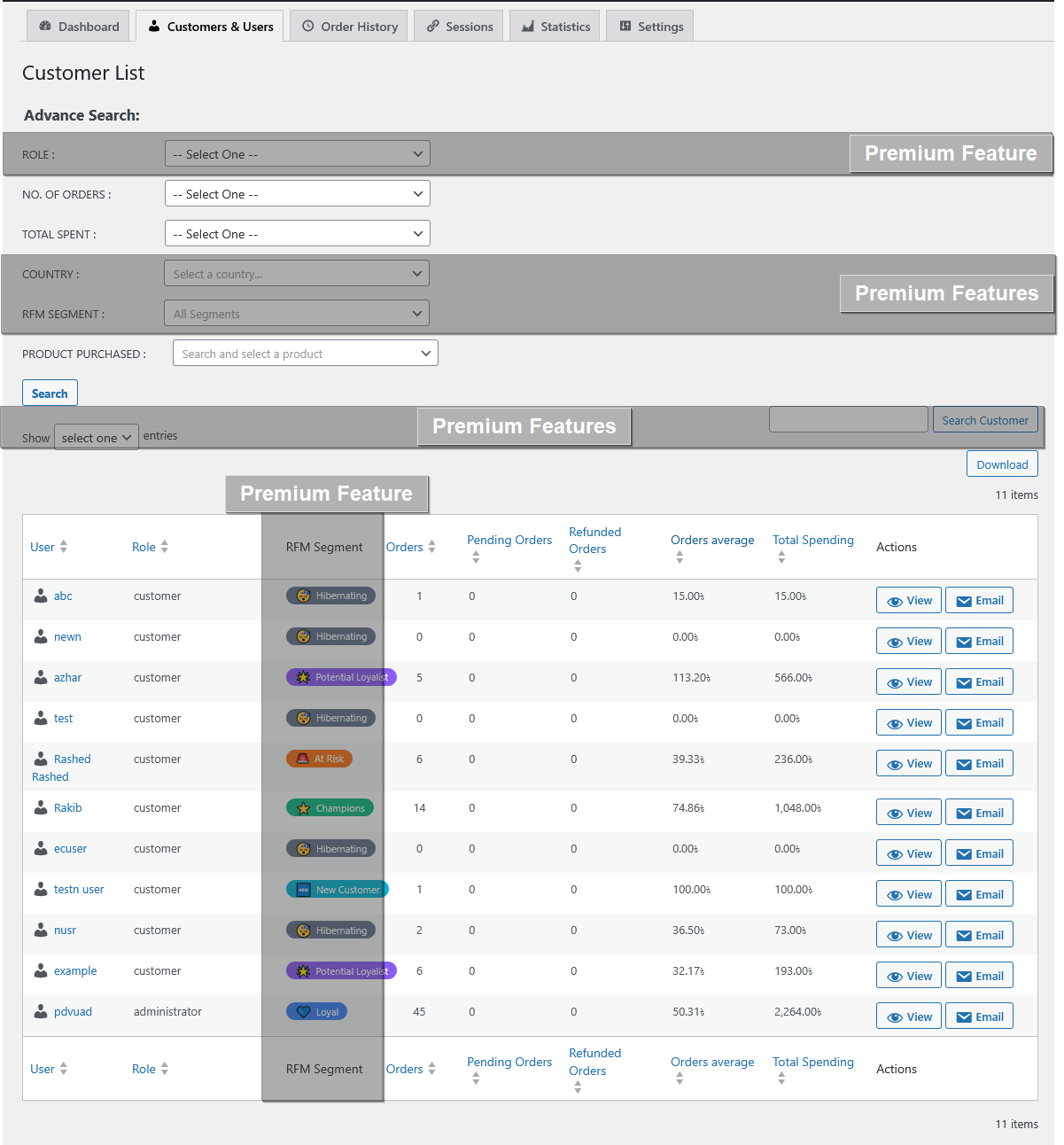The width and height of the screenshot is (1064, 1145).
Task: Click the star icon on Rakib's Champions badge
Action: click(303, 808)
